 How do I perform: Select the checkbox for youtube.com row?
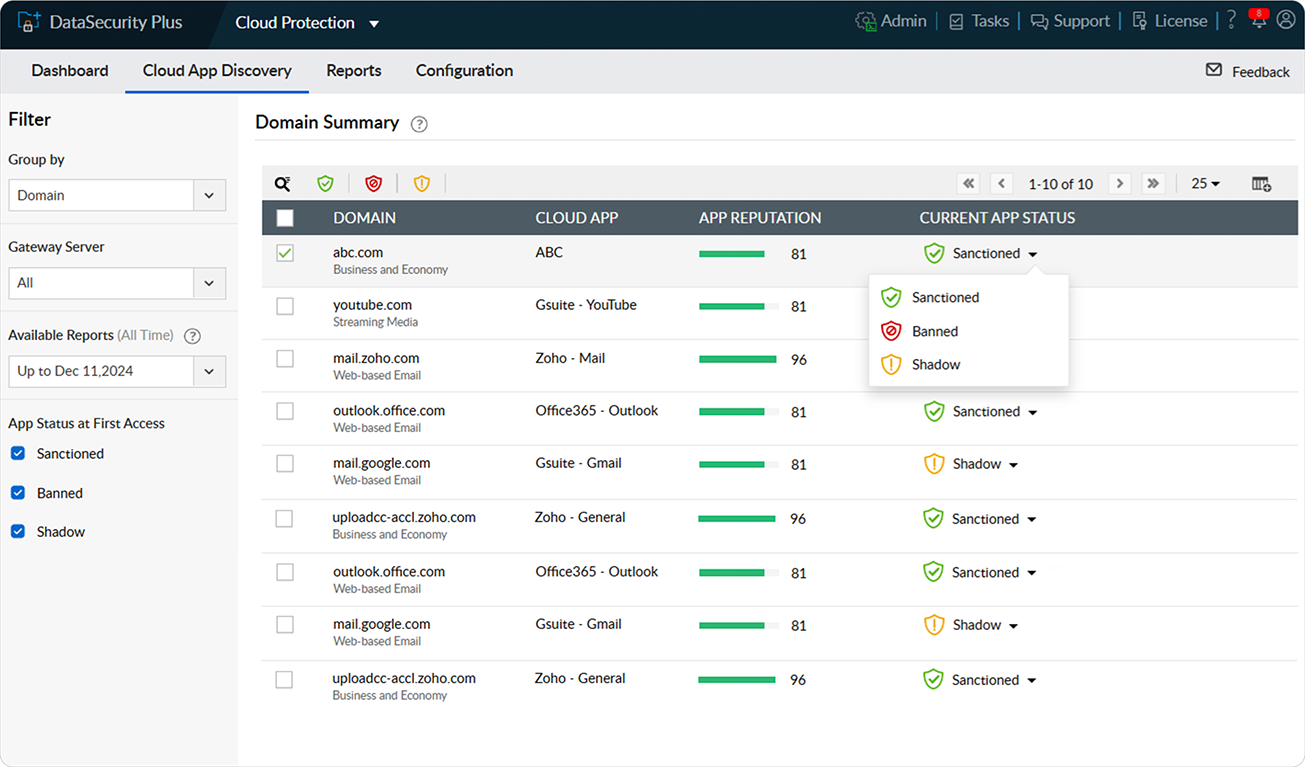click(x=284, y=306)
